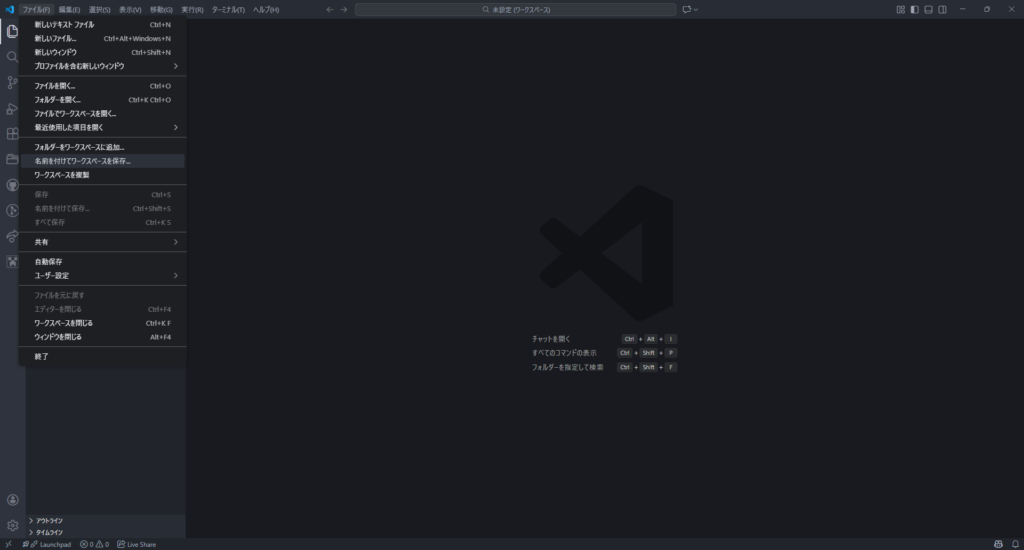Open the Search view icon

click(13, 57)
